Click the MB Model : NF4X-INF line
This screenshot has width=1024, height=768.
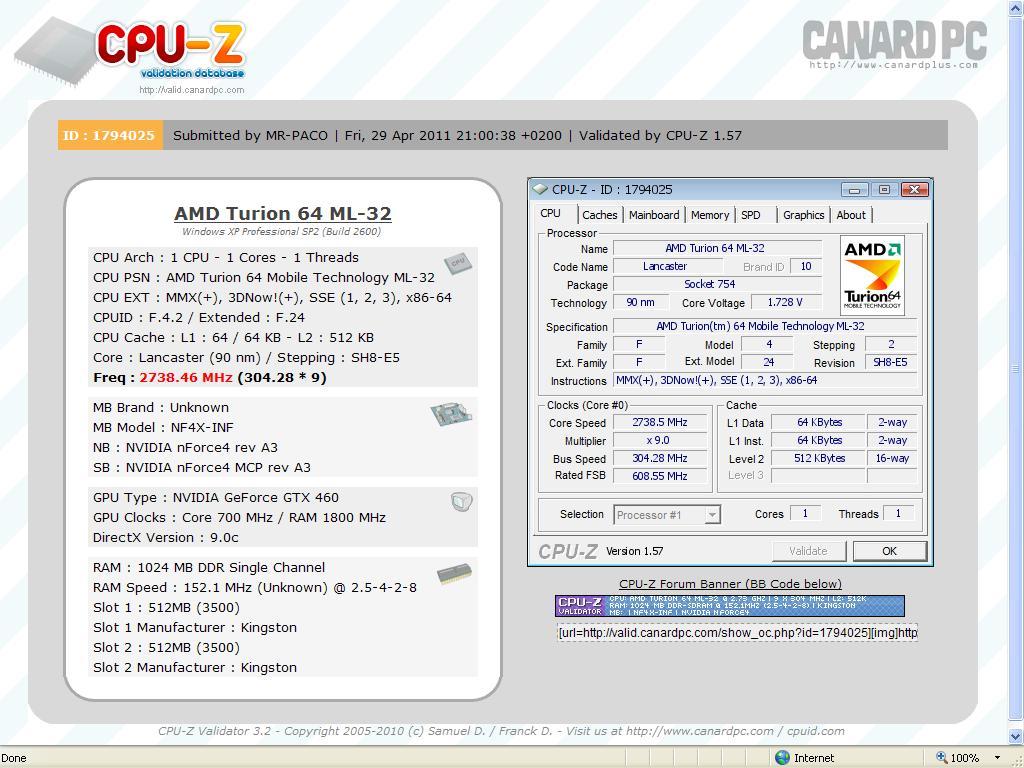tap(163, 427)
